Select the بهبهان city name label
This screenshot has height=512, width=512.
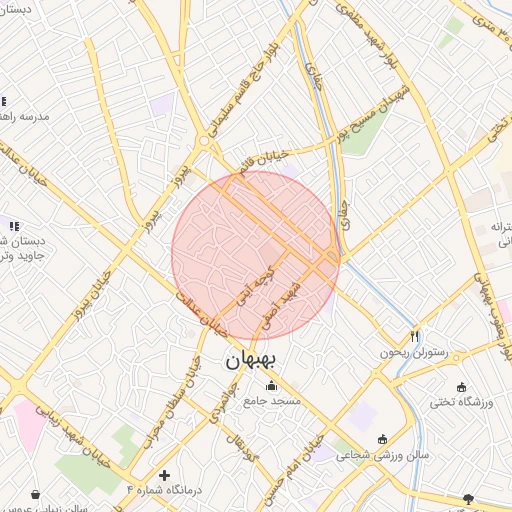251,360
